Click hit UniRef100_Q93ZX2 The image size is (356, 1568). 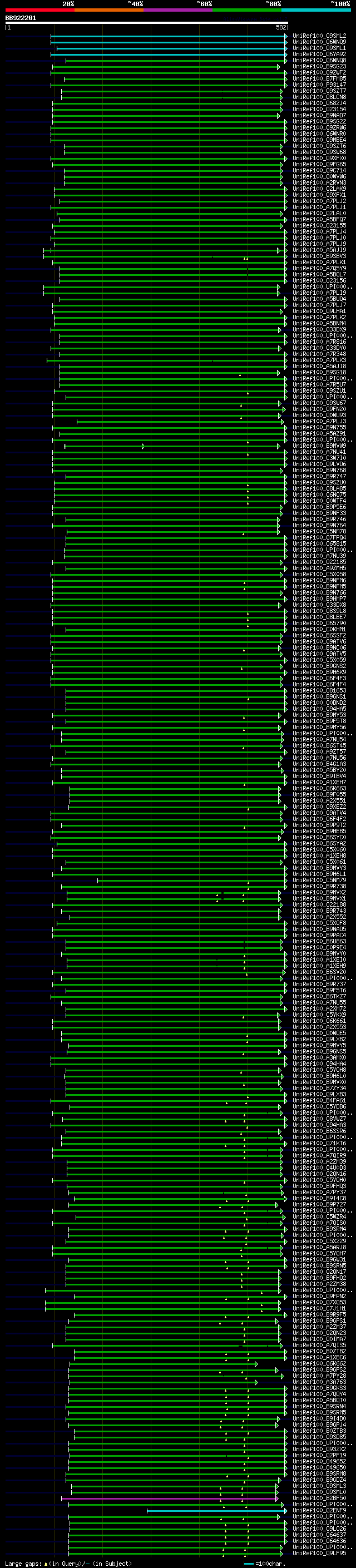(x=319, y=1450)
